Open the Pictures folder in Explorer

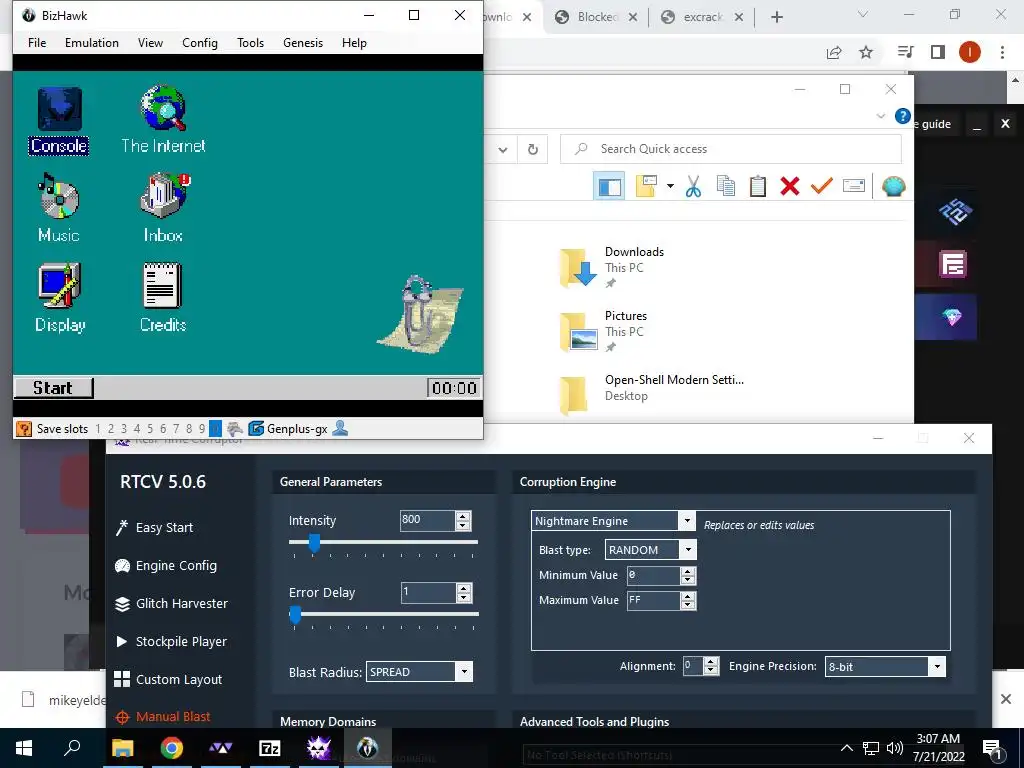[x=603, y=331]
